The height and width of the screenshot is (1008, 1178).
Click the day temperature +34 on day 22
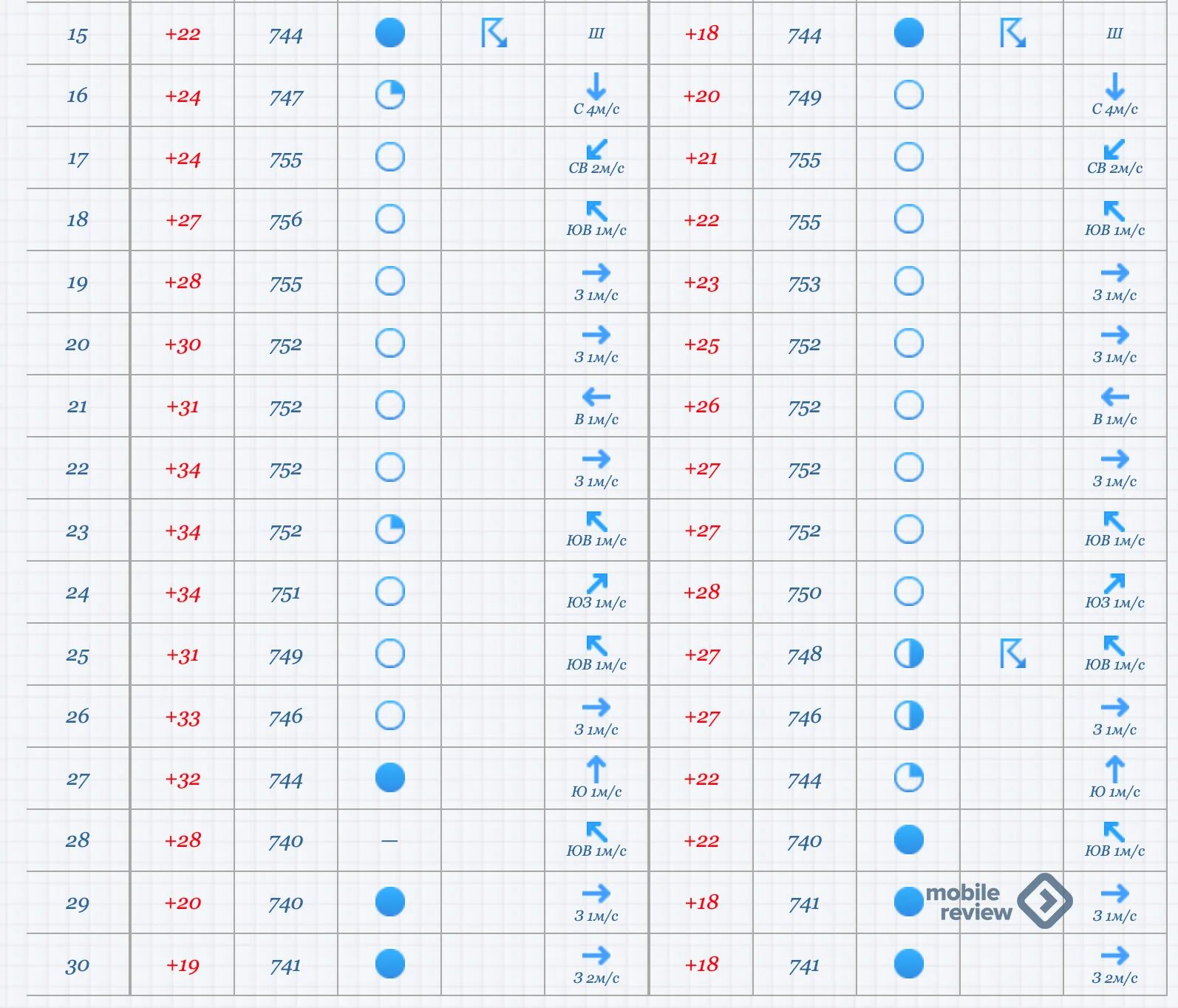[x=183, y=469]
